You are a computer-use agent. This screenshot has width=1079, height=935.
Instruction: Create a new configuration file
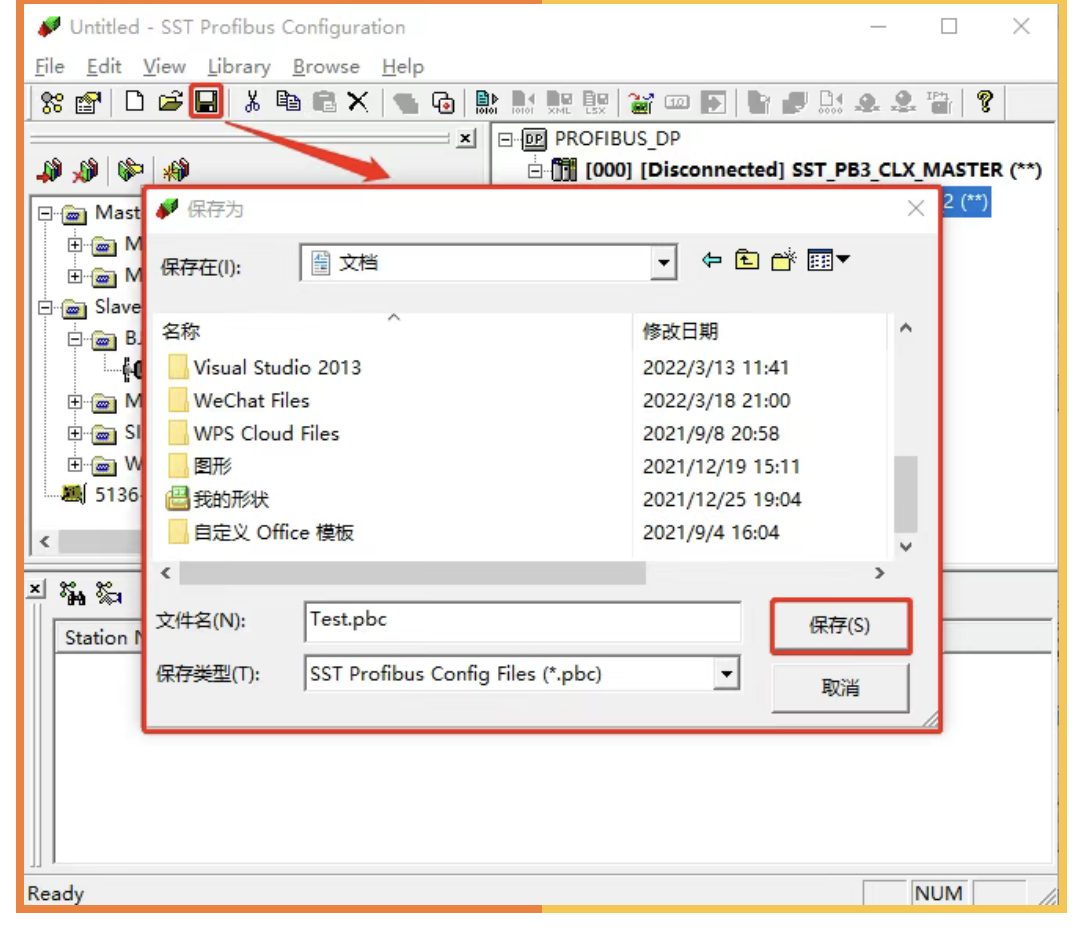pos(135,101)
